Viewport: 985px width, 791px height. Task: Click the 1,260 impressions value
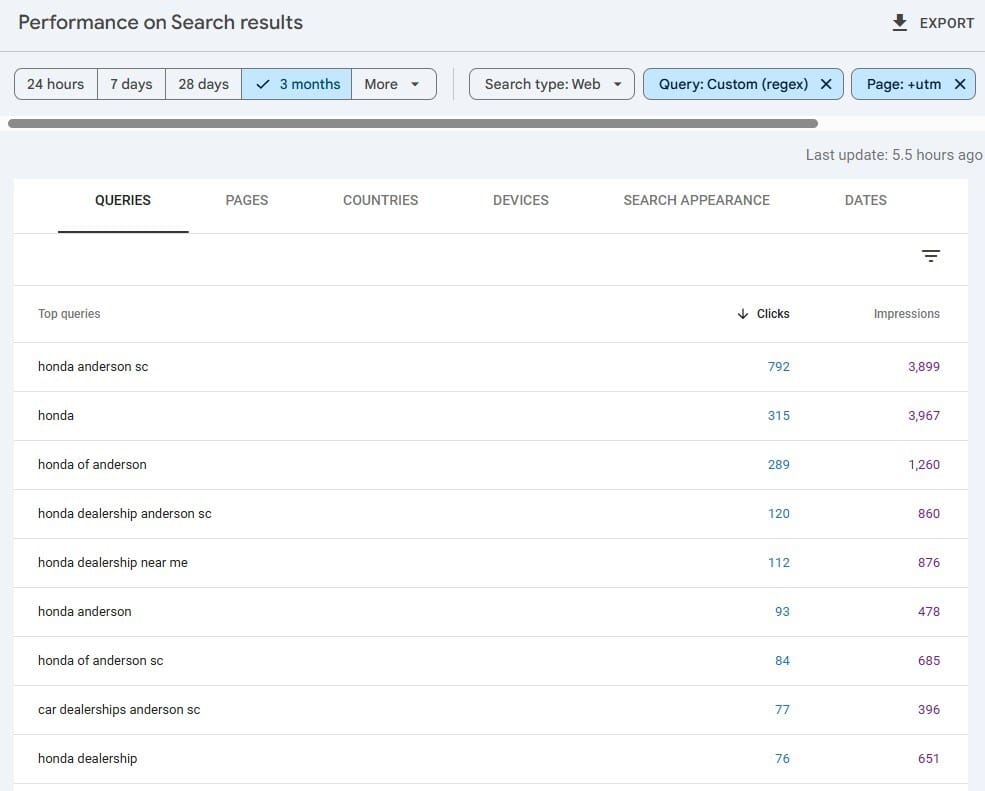(924, 465)
